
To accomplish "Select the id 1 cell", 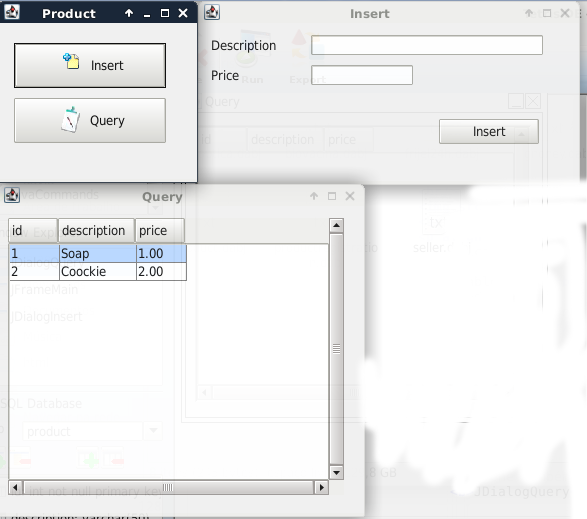I will point(34,254).
